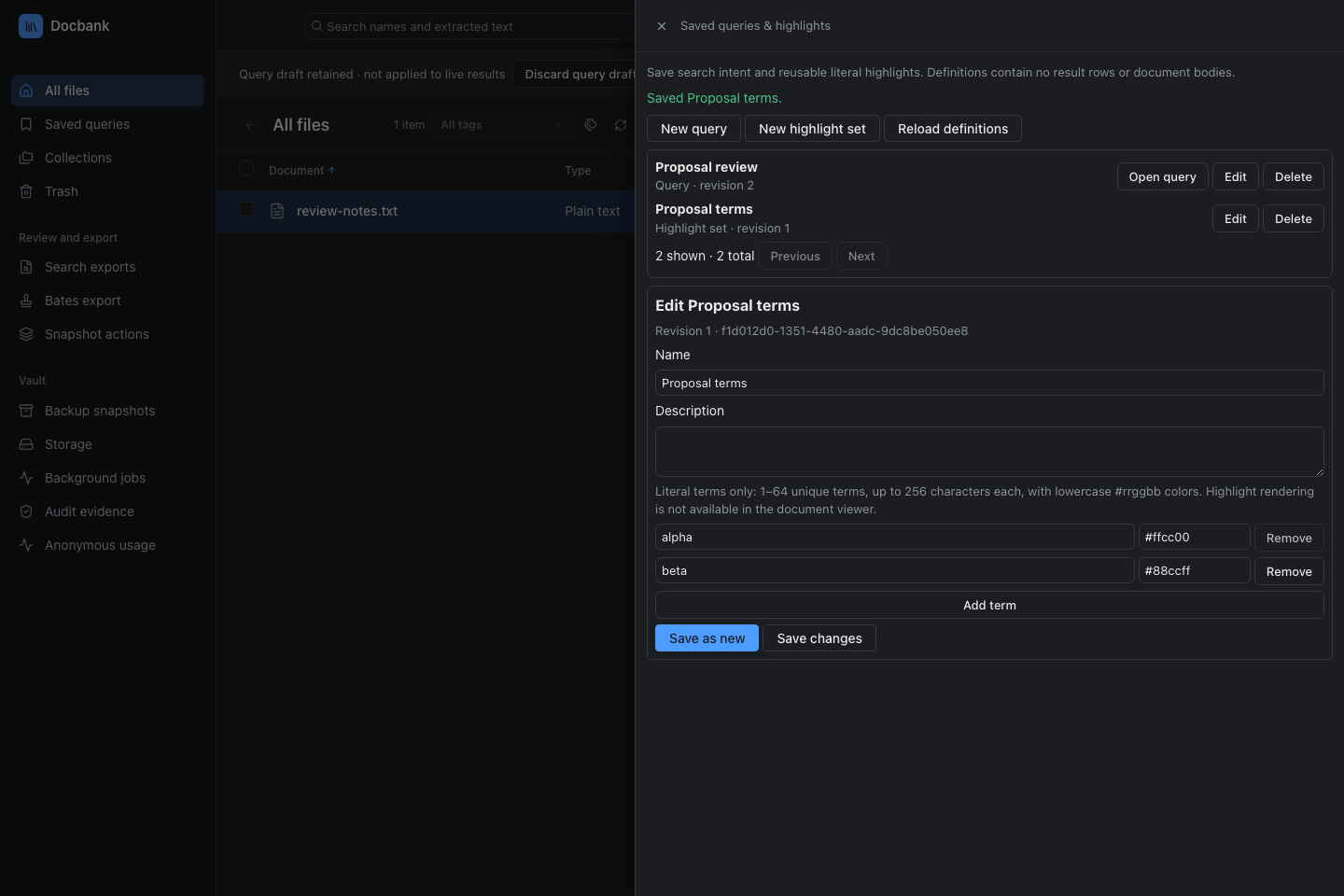Screen dimensions: 1344x896
Task: Click the #88ccff color field for beta
Action: coord(1195,570)
